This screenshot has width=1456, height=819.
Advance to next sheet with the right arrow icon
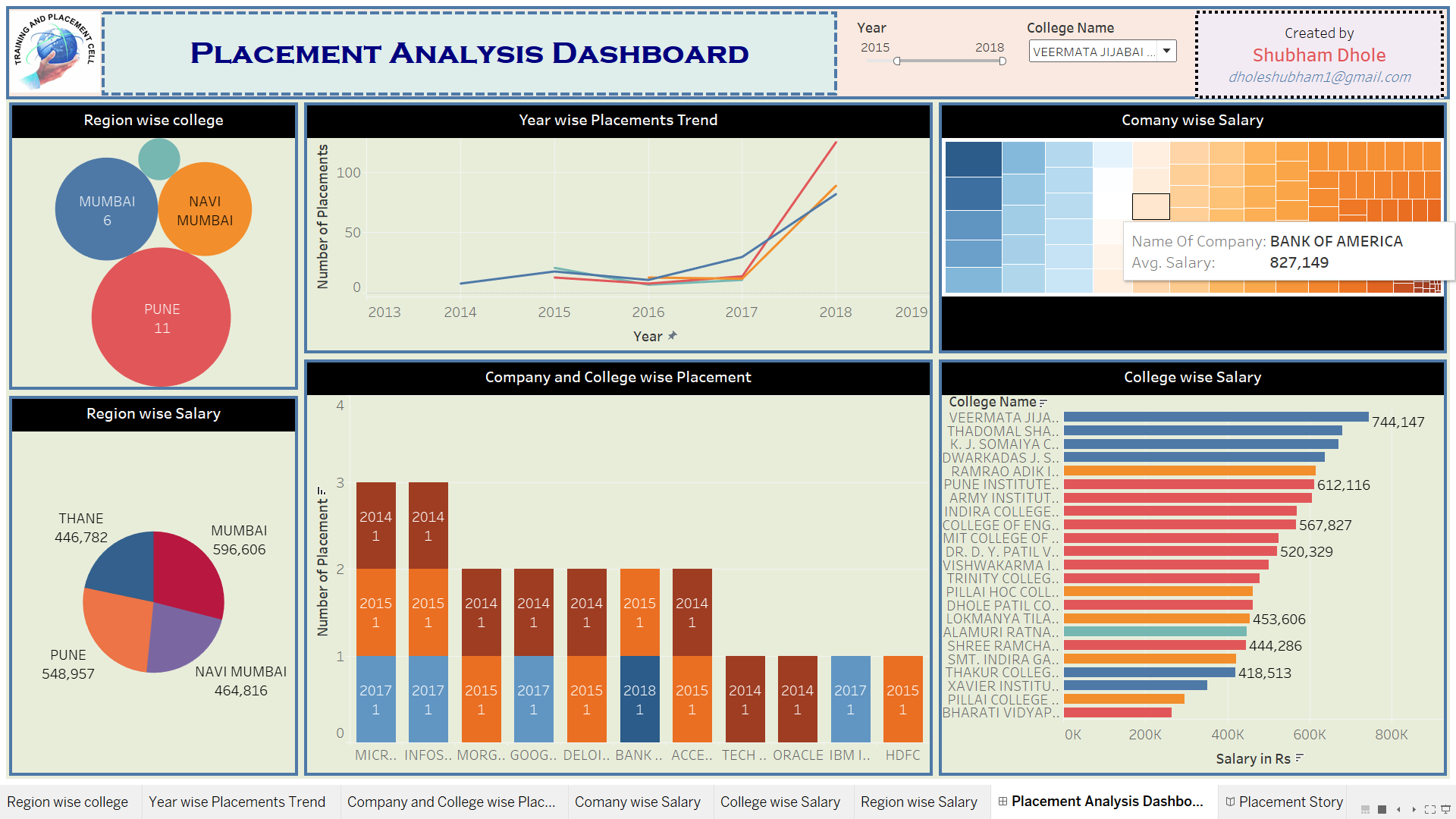pyautogui.click(x=1414, y=810)
